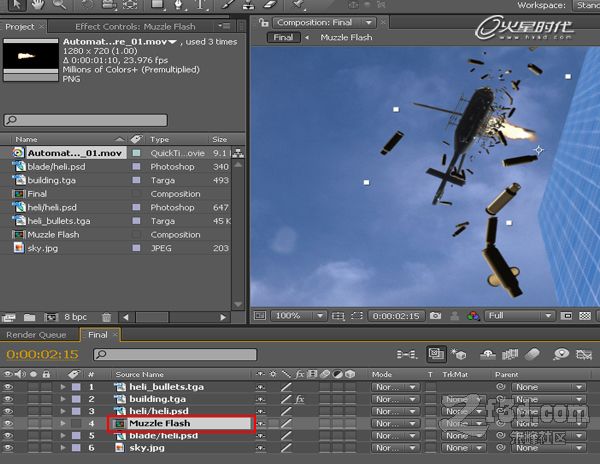Select the Type tool in toolbar

[x=200, y=5]
